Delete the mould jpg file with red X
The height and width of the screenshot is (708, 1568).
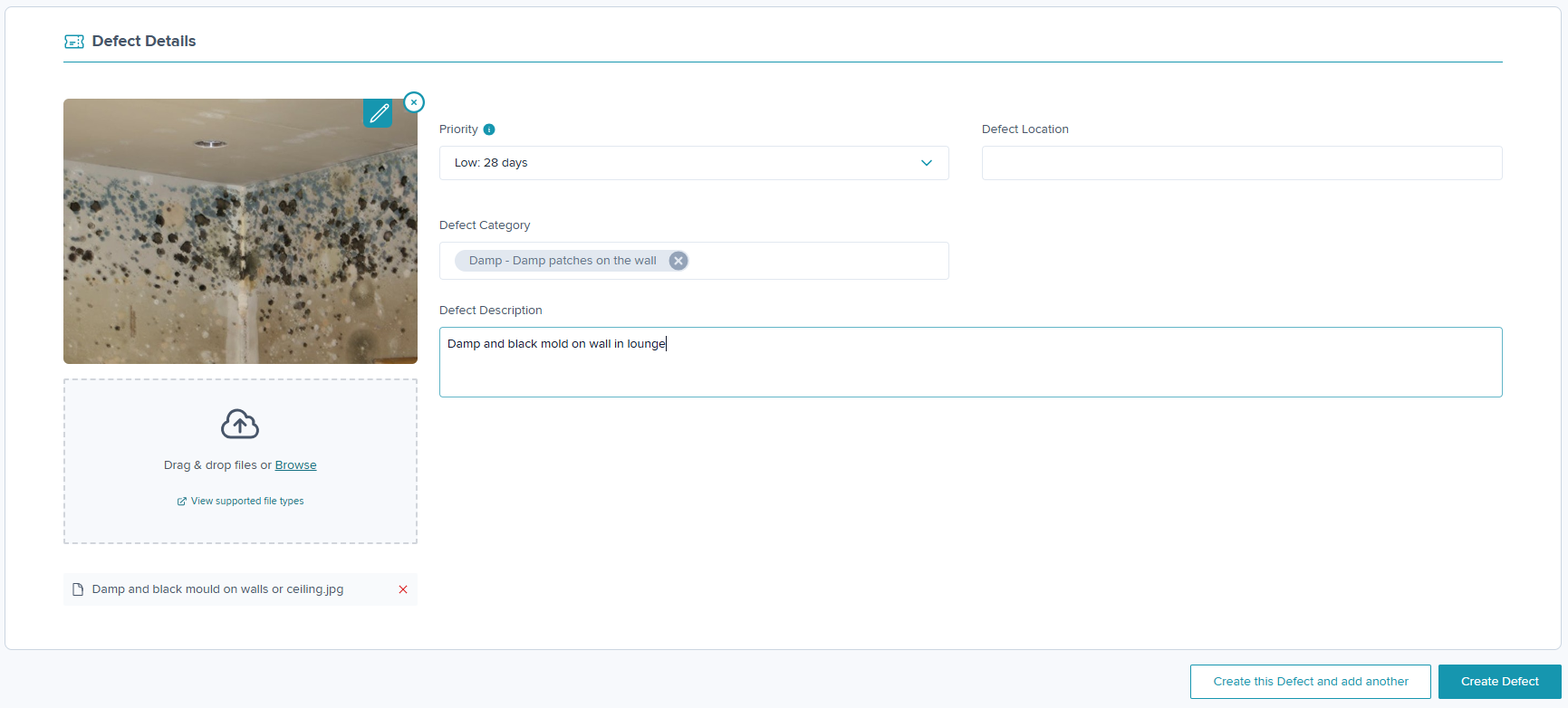point(403,589)
